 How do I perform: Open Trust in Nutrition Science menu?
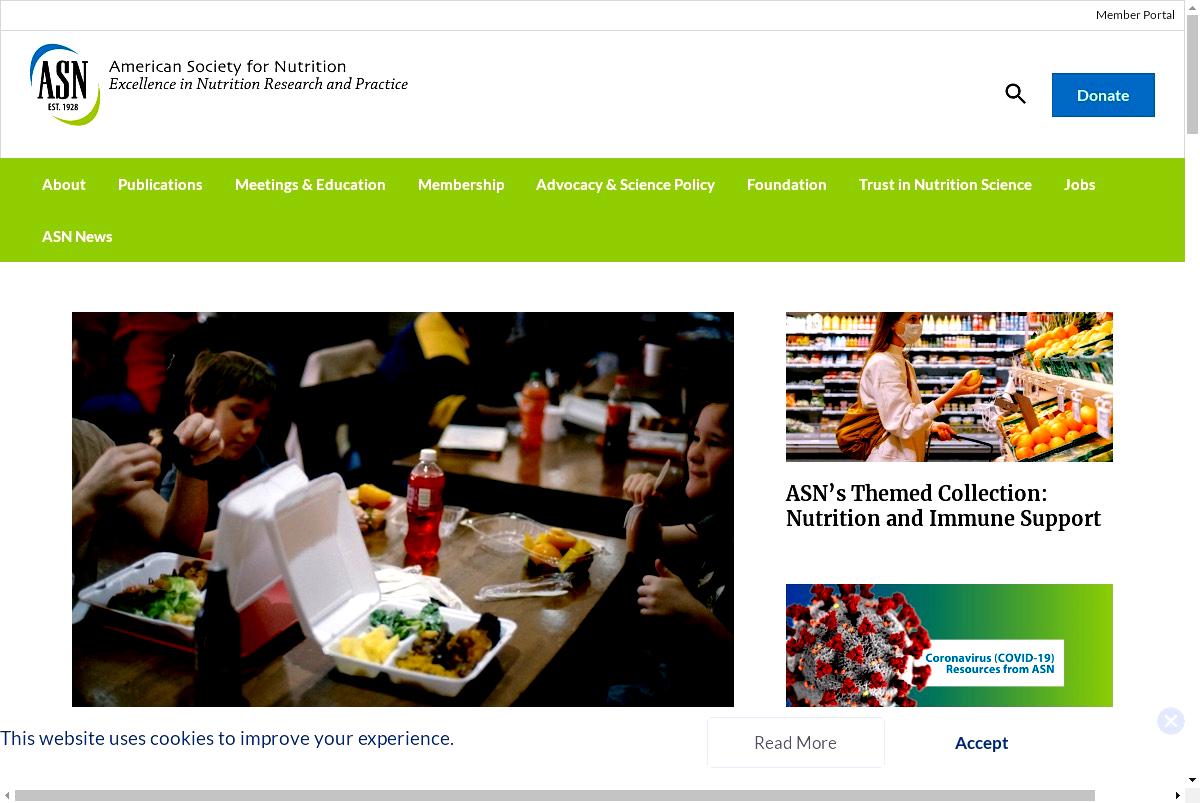click(x=945, y=184)
